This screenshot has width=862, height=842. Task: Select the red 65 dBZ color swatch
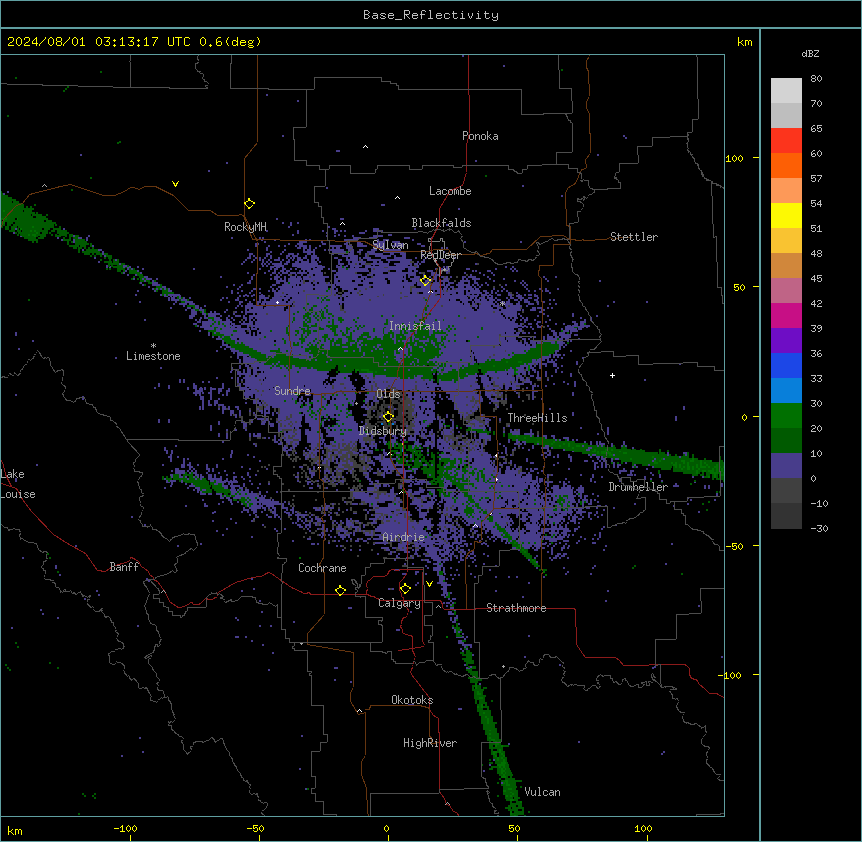[786, 140]
